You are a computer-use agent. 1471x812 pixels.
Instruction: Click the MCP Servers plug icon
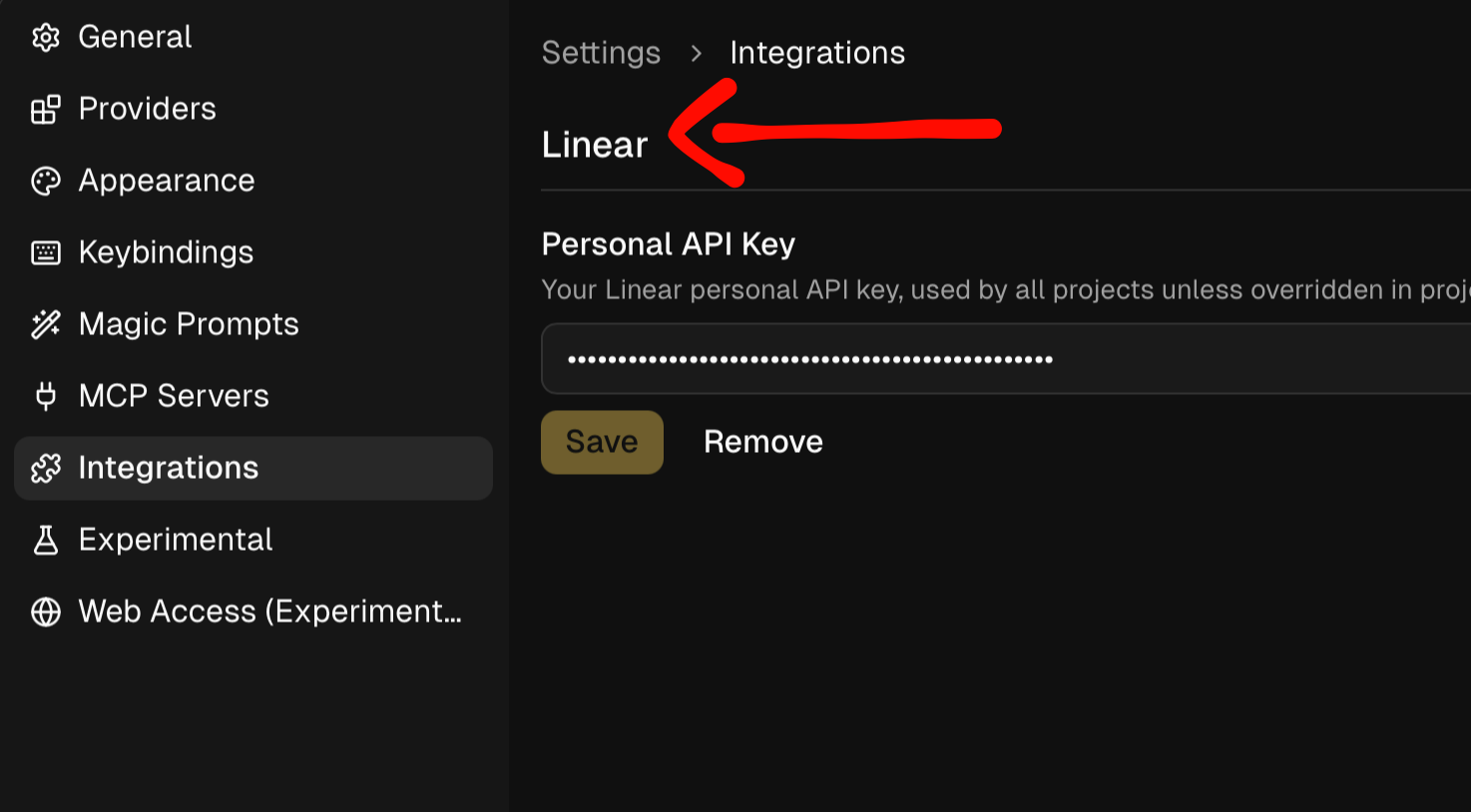(46, 396)
